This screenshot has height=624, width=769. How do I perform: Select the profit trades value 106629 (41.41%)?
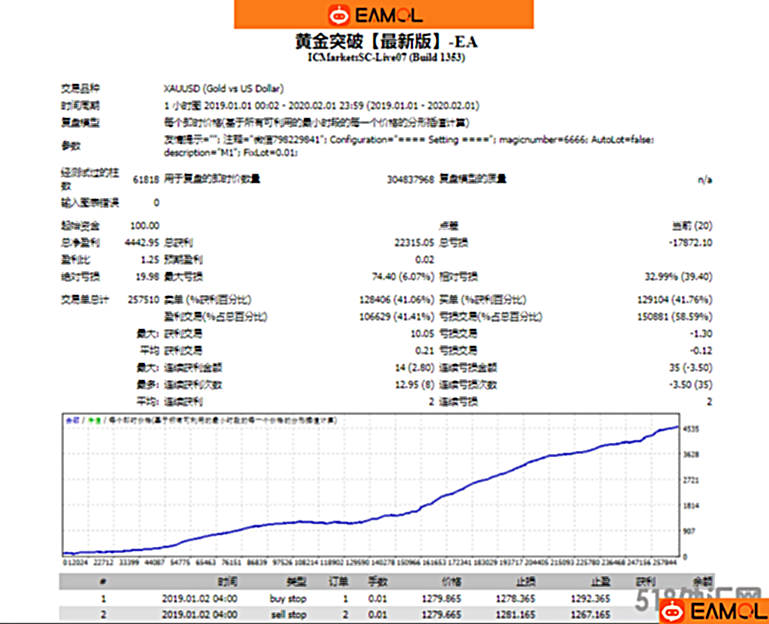click(x=397, y=316)
